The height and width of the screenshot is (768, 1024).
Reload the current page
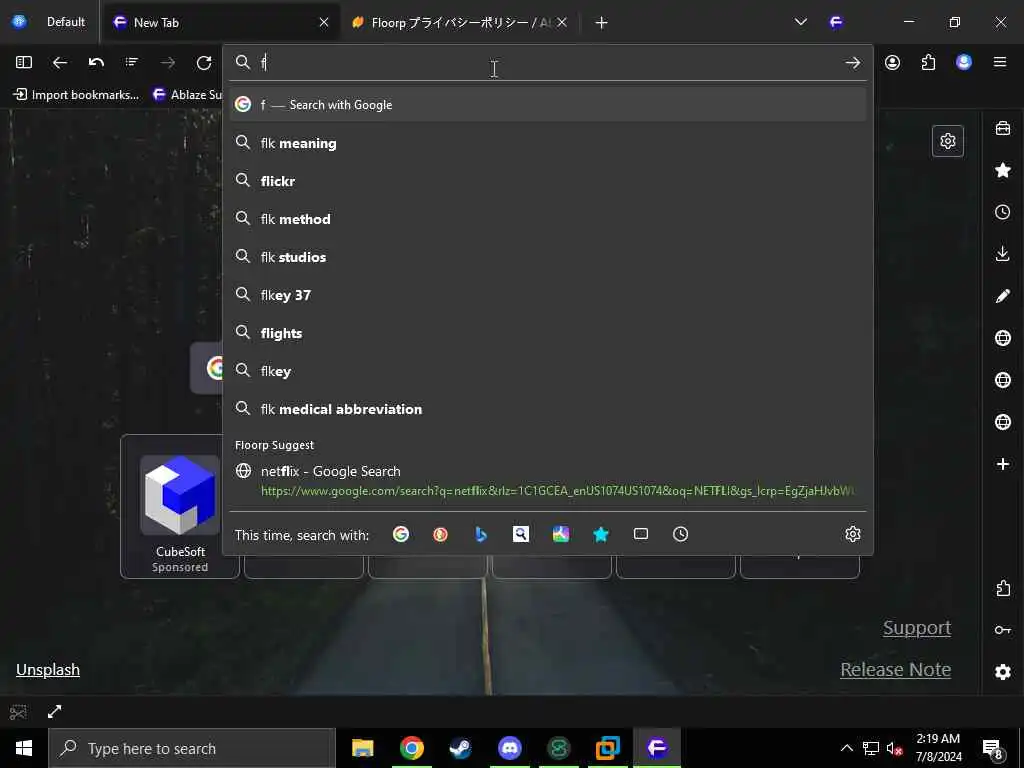coord(204,62)
